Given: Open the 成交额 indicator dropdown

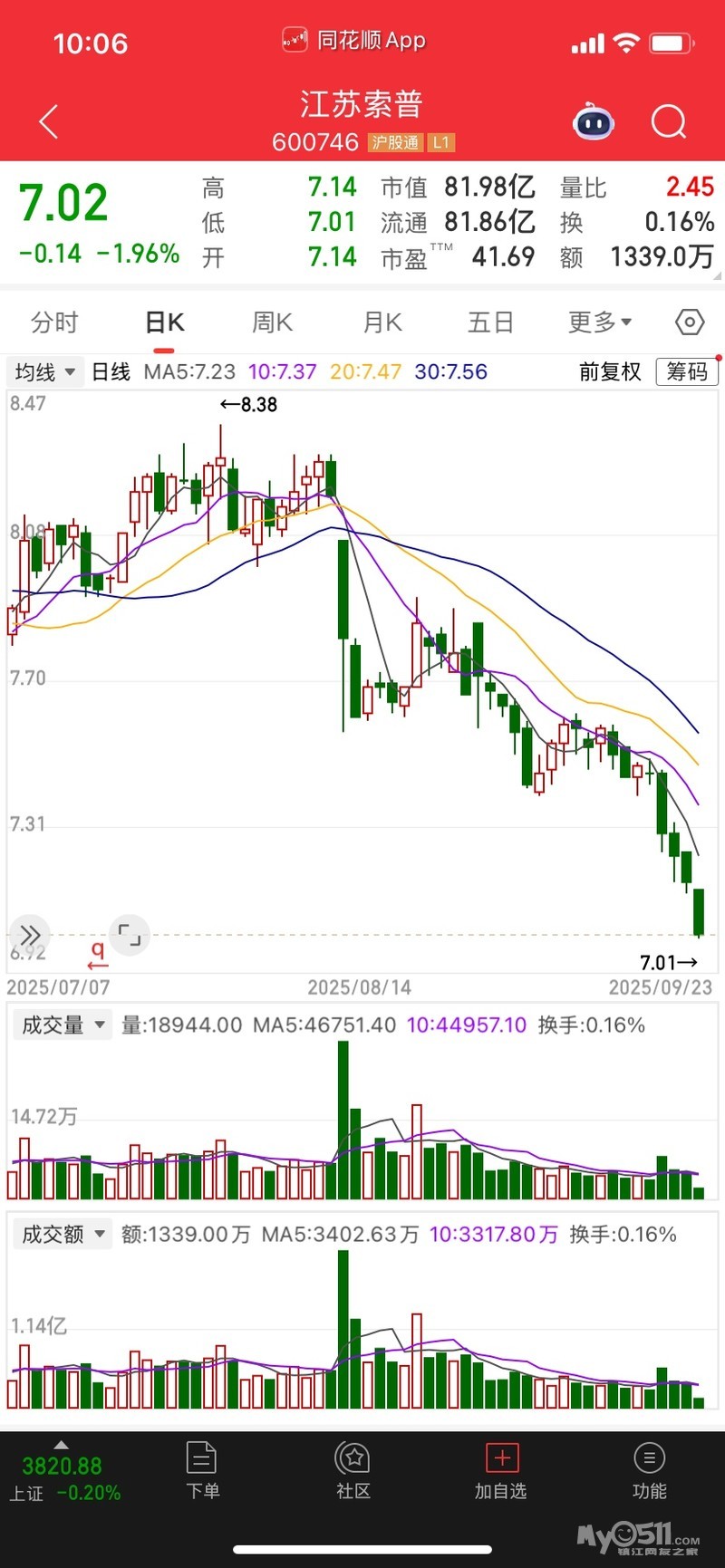Looking at the screenshot, I should tap(62, 1234).
